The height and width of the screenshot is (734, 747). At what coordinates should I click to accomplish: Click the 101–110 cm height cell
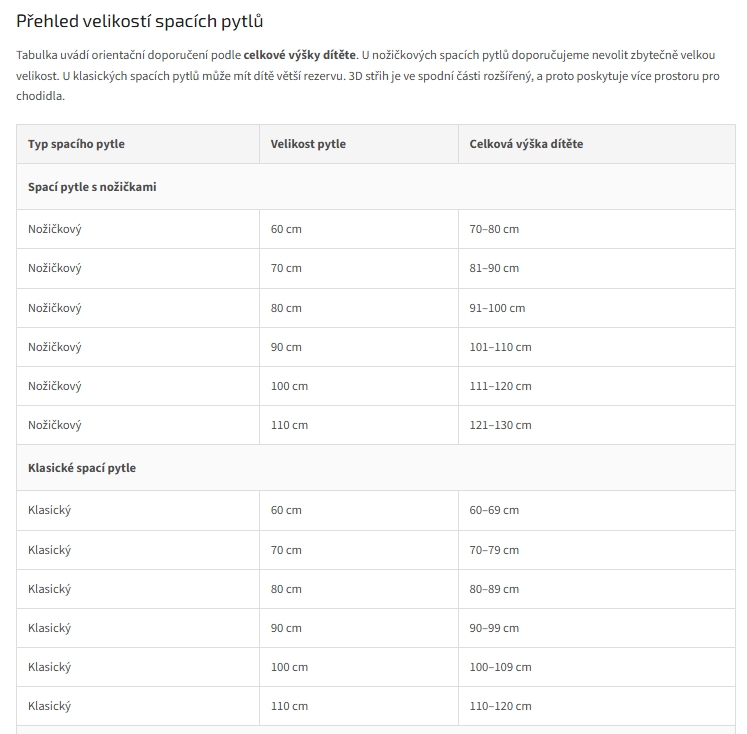[x=597, y=347]
